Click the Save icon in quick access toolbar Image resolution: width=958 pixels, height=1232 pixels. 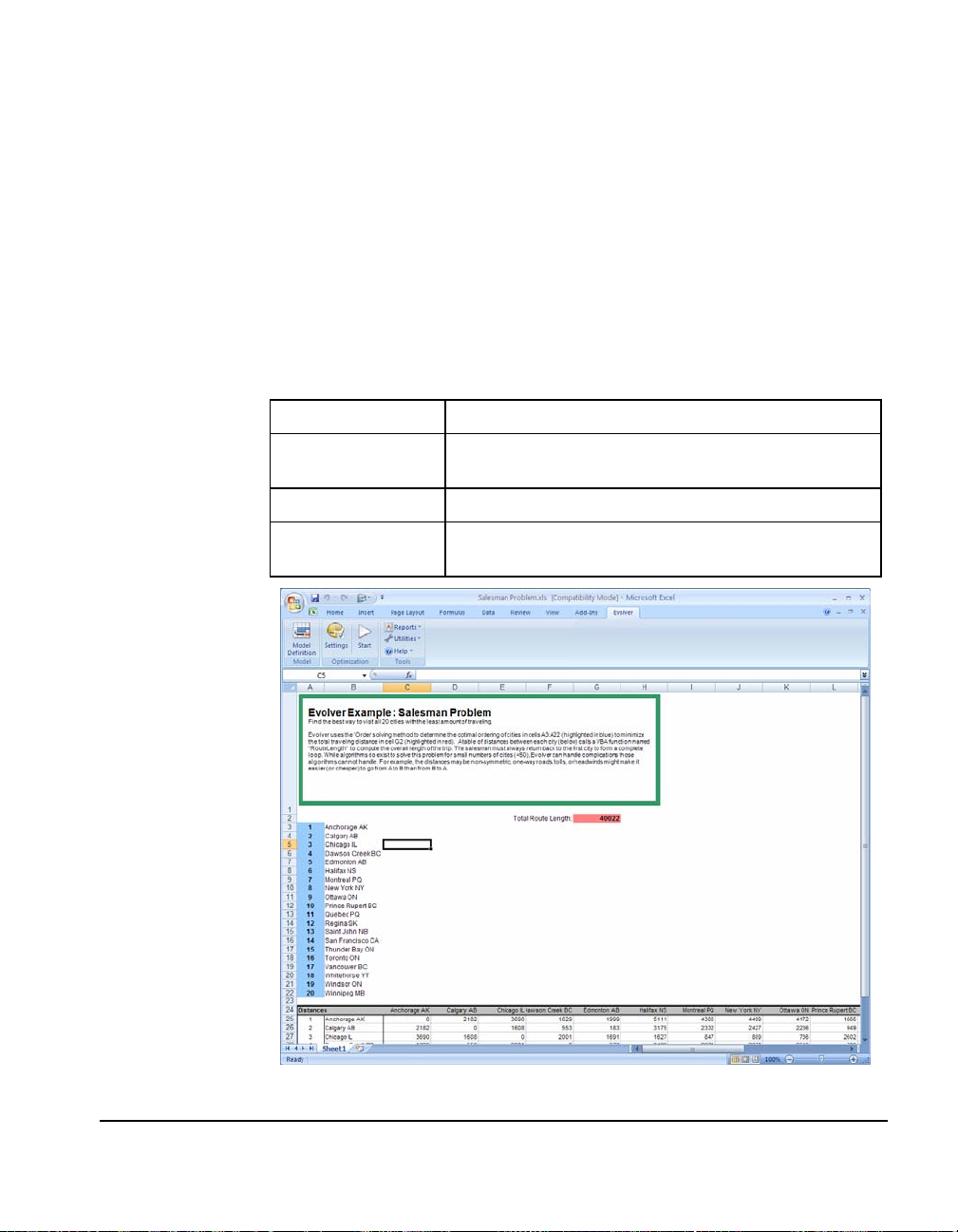click(x=314, y=598)
